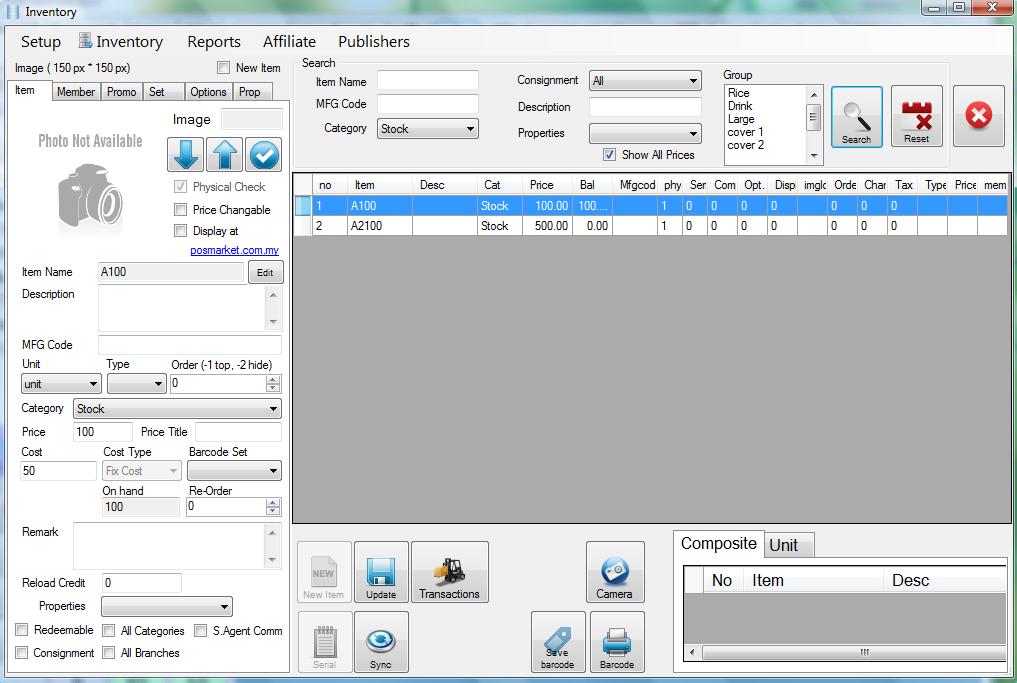
Task: Tick the Redeemable checkbox
Action: [x=22, y=630]
